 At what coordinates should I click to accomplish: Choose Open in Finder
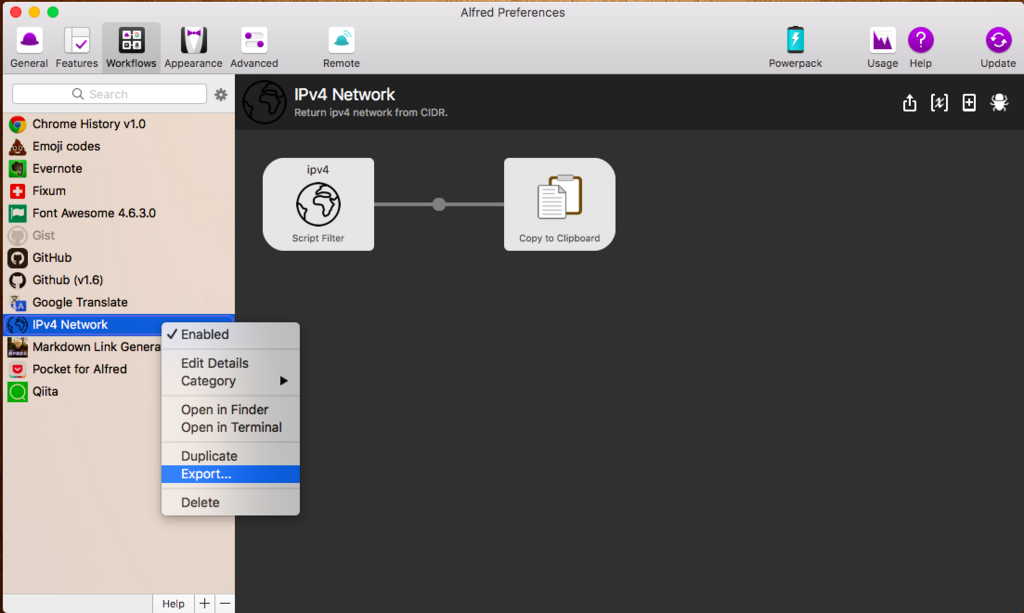[231, 409]
